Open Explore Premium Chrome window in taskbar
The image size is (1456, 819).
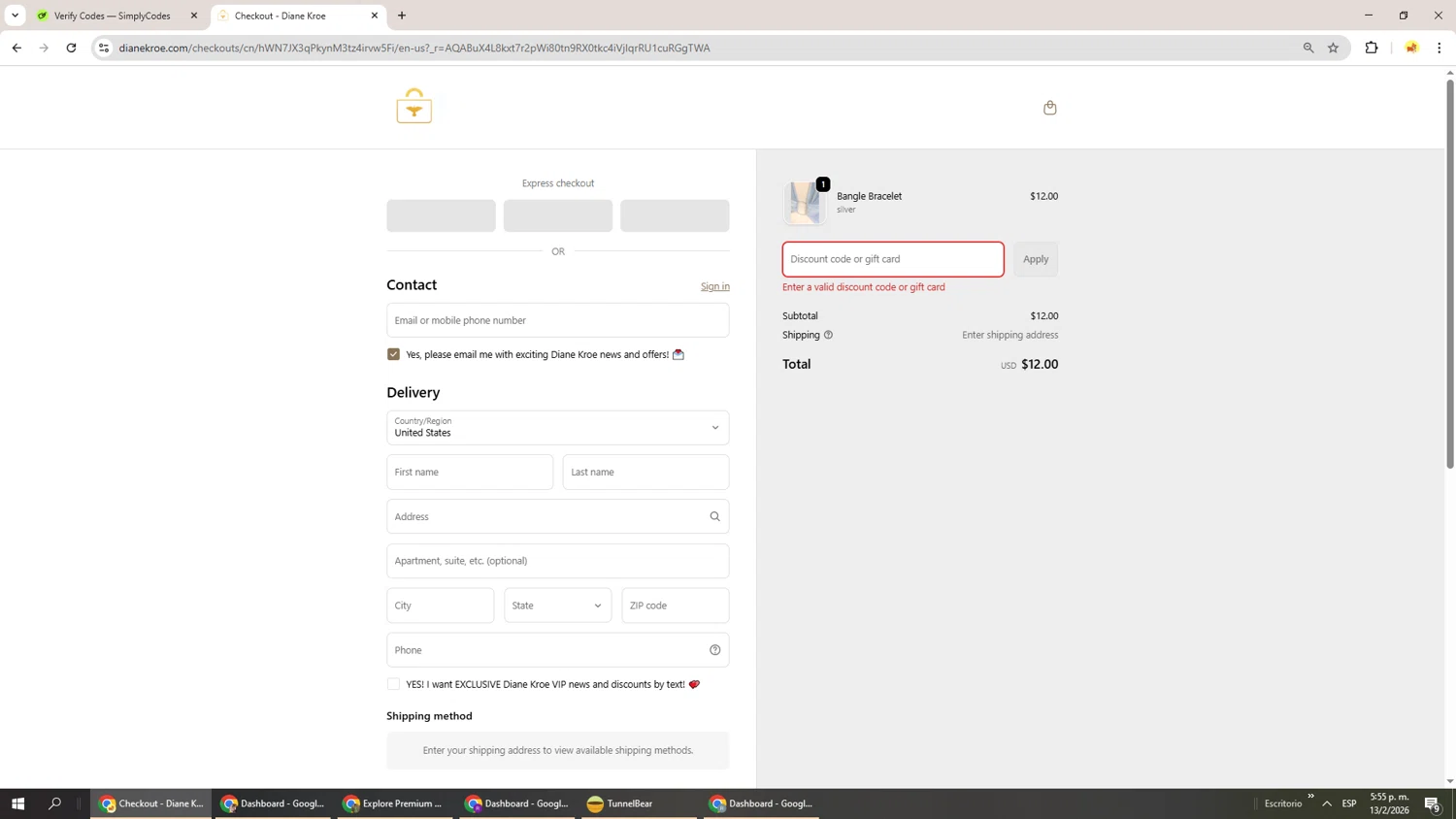pyautogui.click(x=395, y=803)
